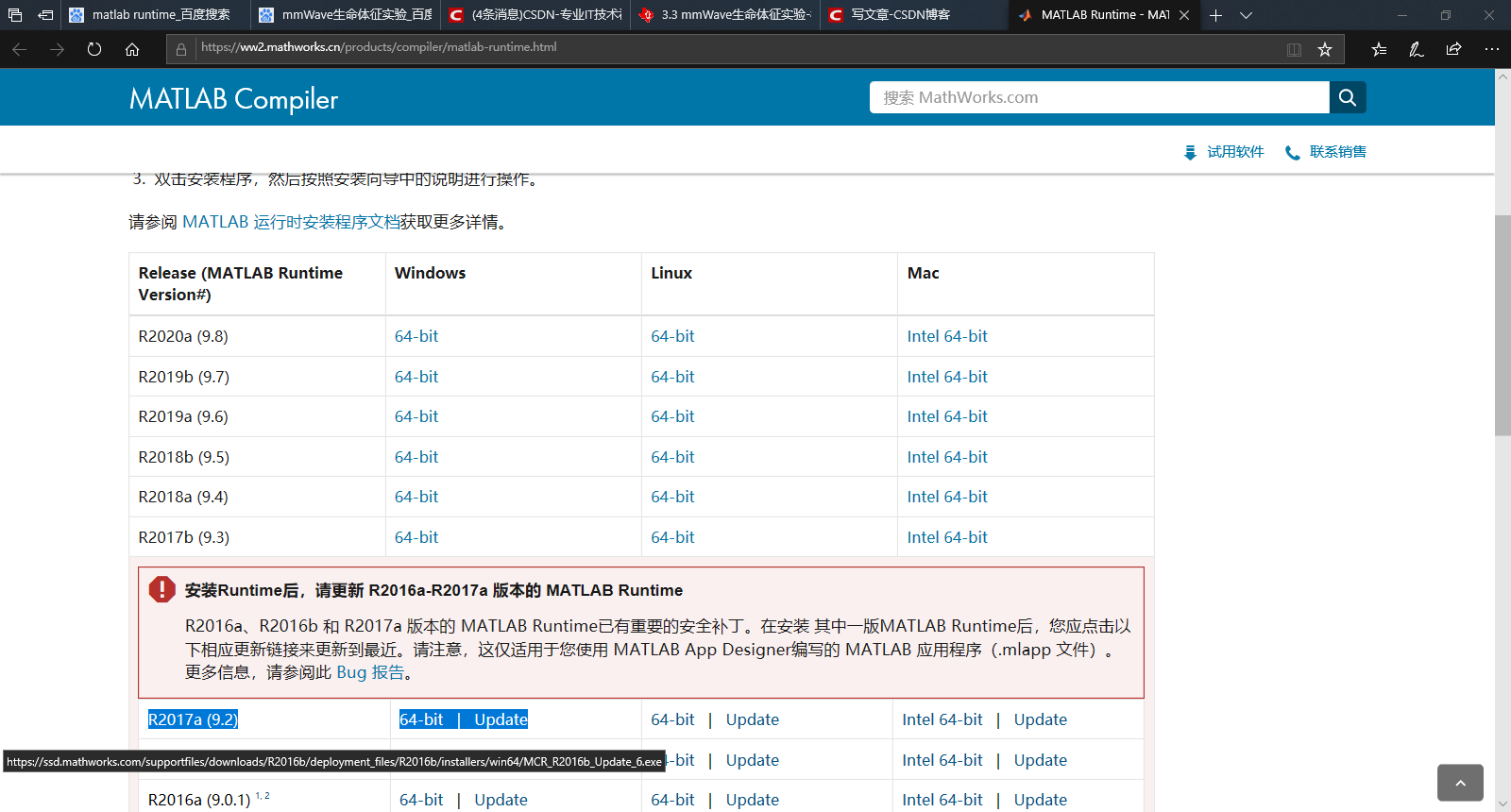Click the scroll-to-top arrow button

[x=1460, y=783]
